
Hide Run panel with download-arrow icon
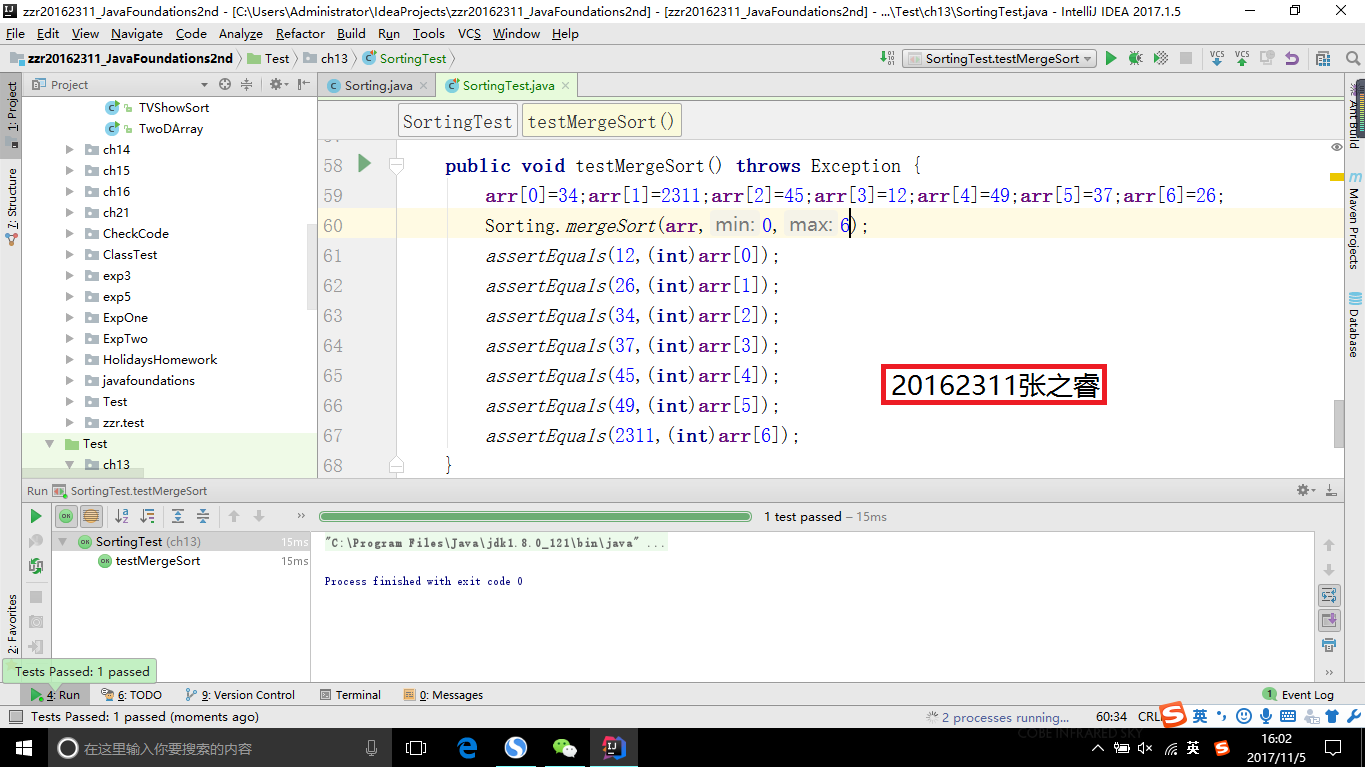[x=1331, y=490]
